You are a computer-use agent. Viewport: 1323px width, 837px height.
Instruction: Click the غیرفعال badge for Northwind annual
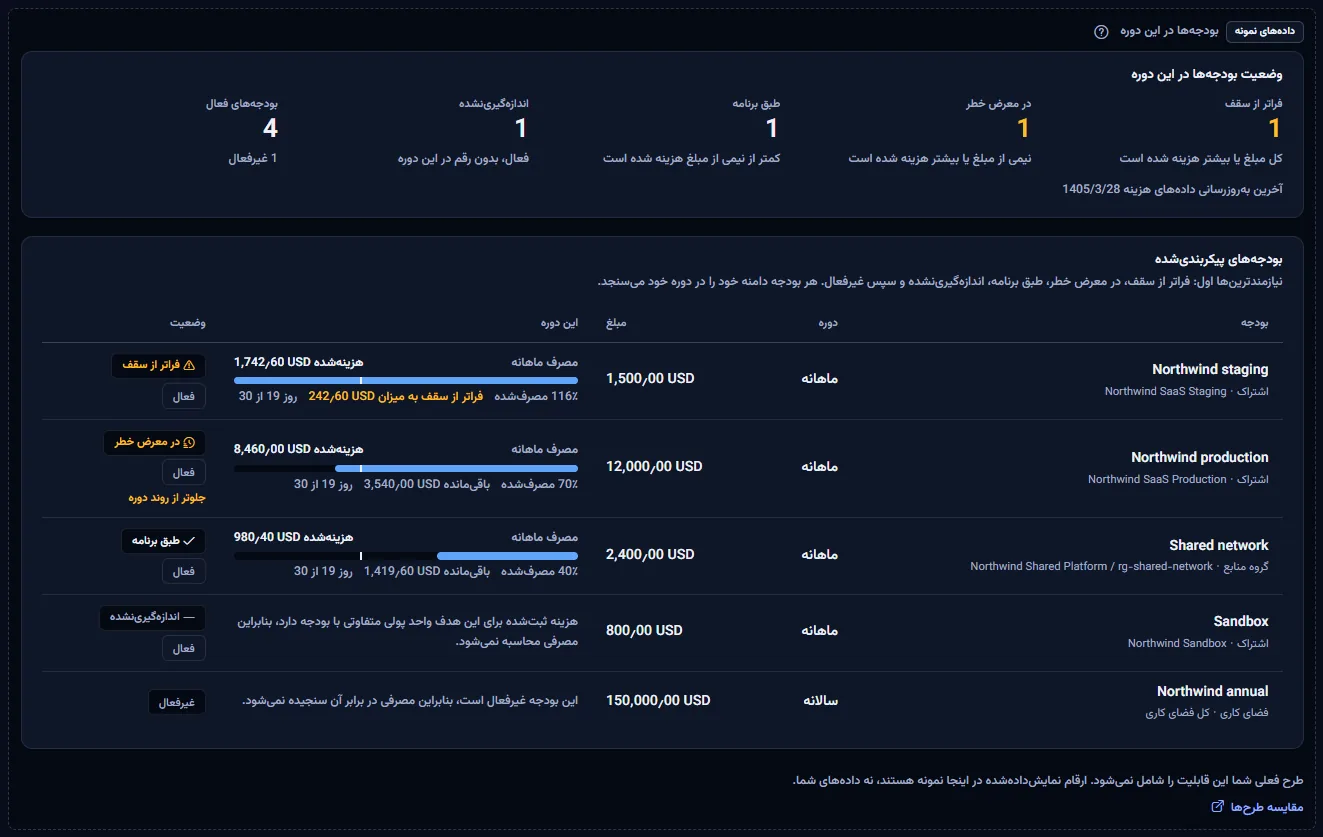point(177,702)
